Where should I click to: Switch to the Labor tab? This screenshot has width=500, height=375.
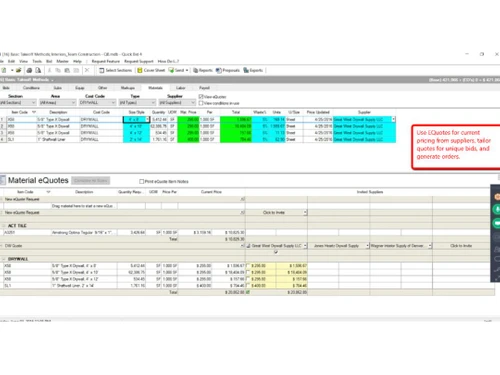pyautogui.click(x=180, y=88)
